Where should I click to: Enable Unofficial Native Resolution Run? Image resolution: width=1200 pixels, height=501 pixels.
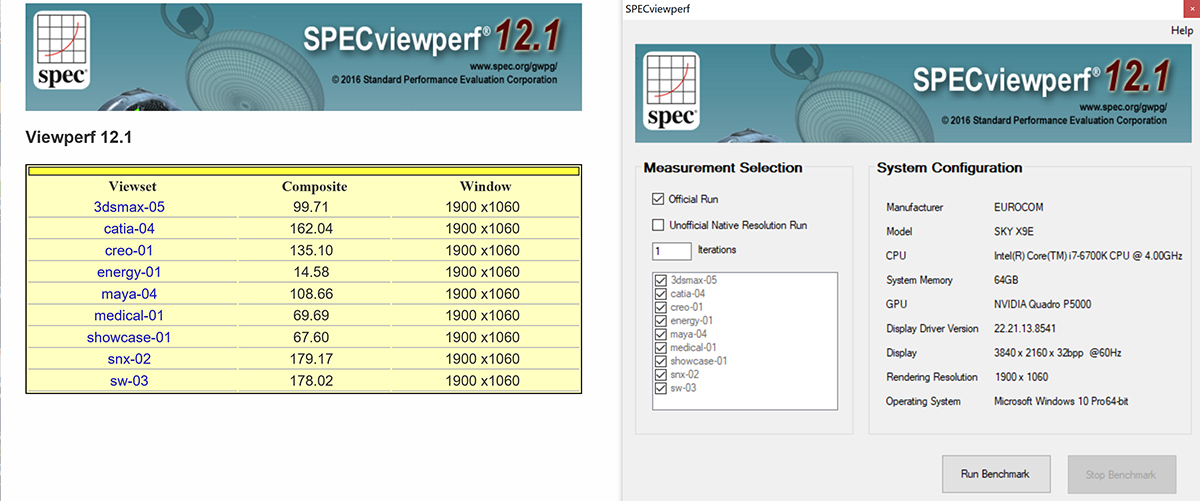658,225
